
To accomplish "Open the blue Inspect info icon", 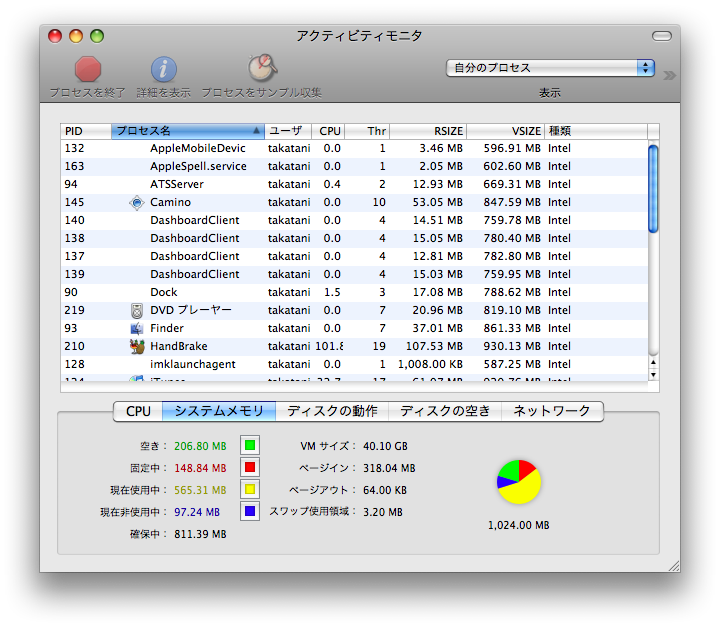I will click(163, 69).
